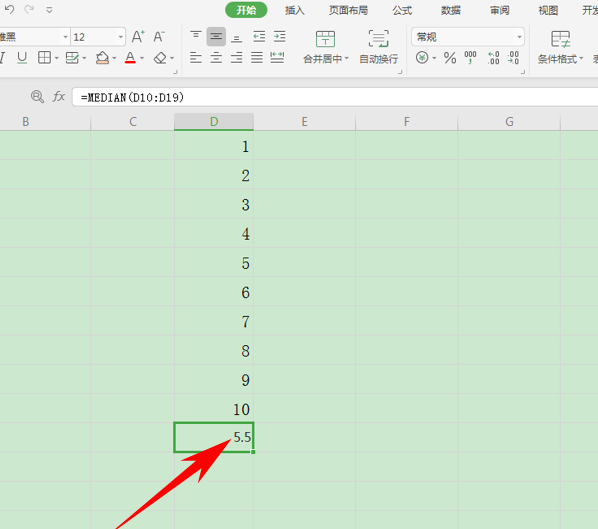Click the percent style icon

pyautogui.click(x=450, y=58)
